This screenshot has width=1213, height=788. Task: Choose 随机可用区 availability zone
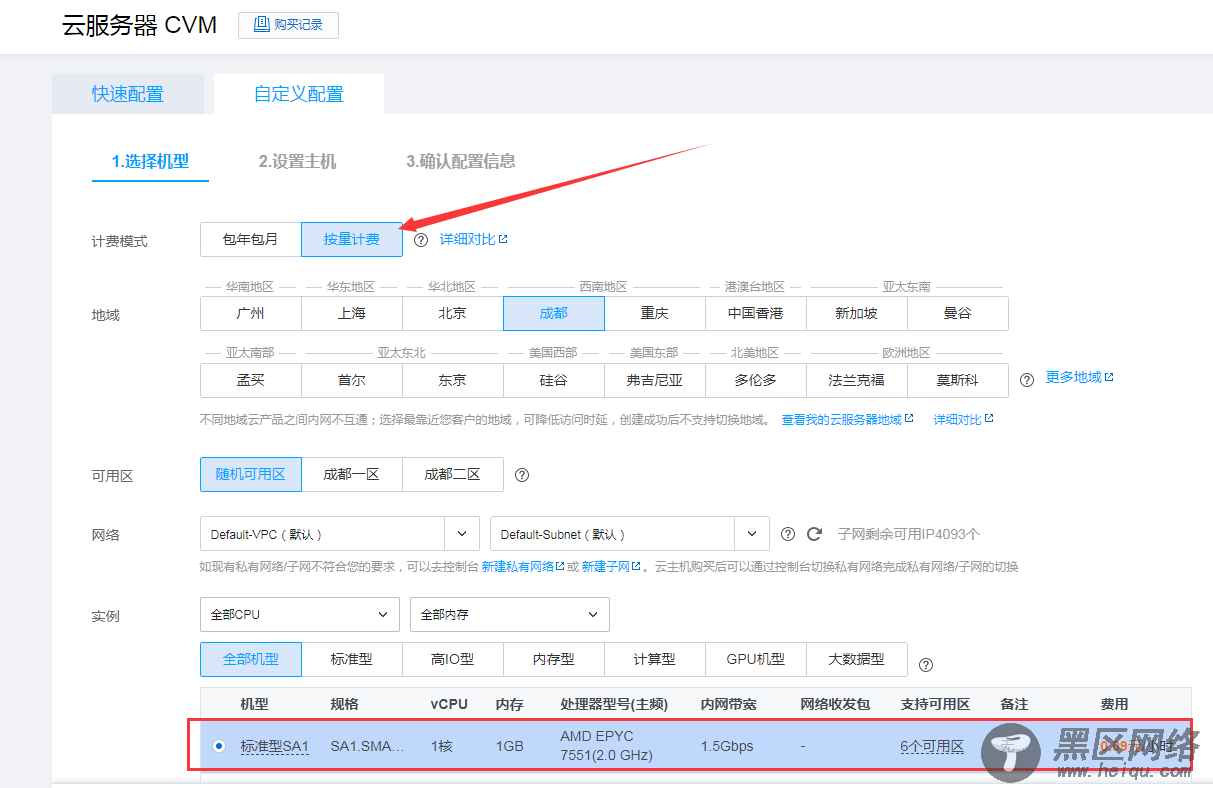pyautogui.click(x=251, y=474)
